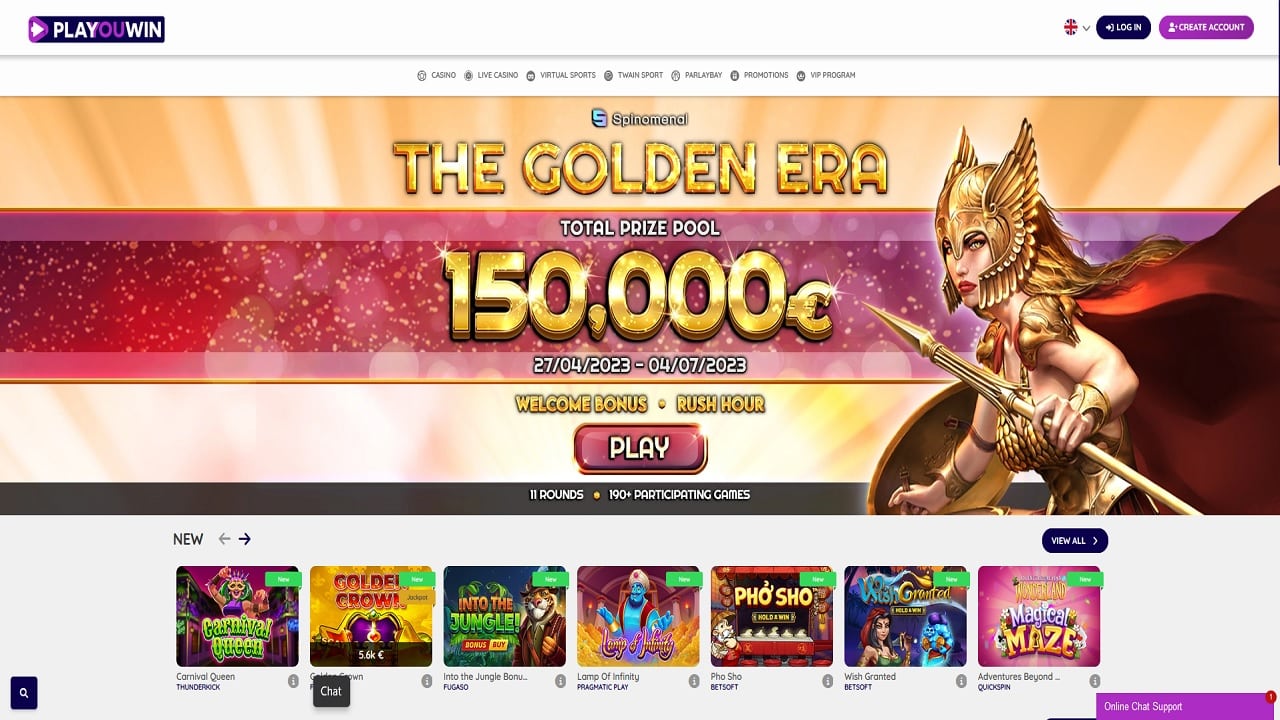Go to previous NEW games arrow
The width and height of the screenshot is (1280, 720).
(x=224, y=539)
